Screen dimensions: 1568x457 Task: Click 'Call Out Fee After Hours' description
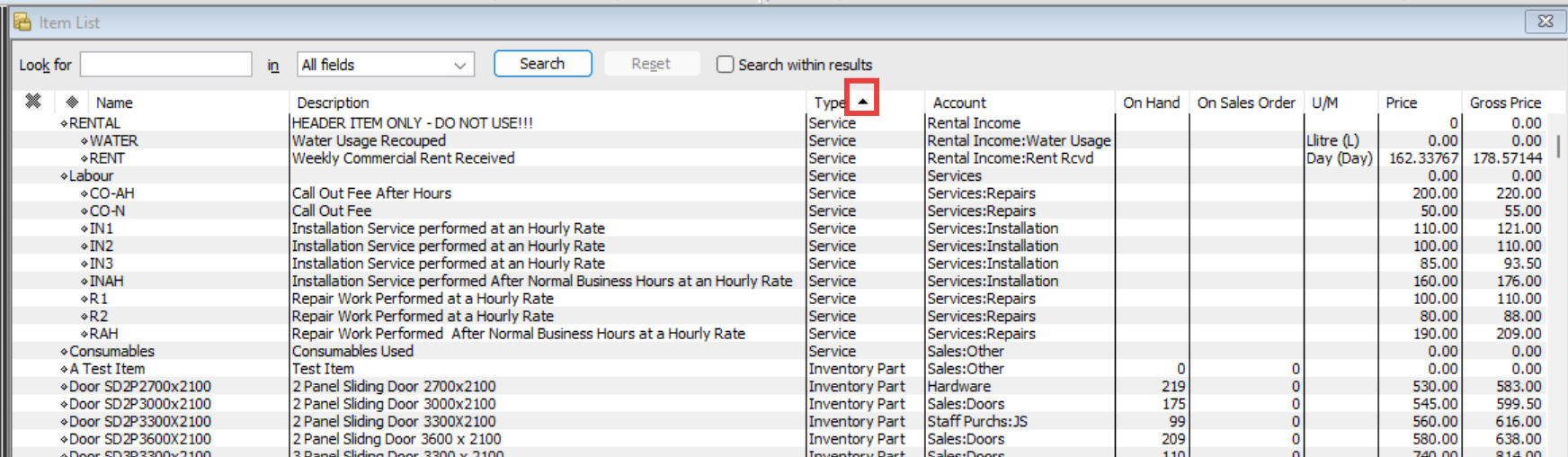coord(371,193)
